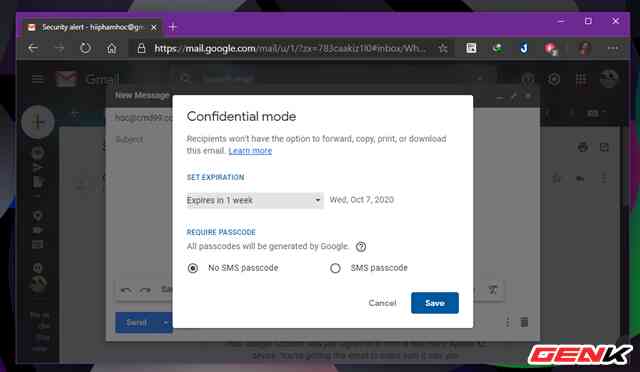Click the Gmail support help icon

(527, 79)
